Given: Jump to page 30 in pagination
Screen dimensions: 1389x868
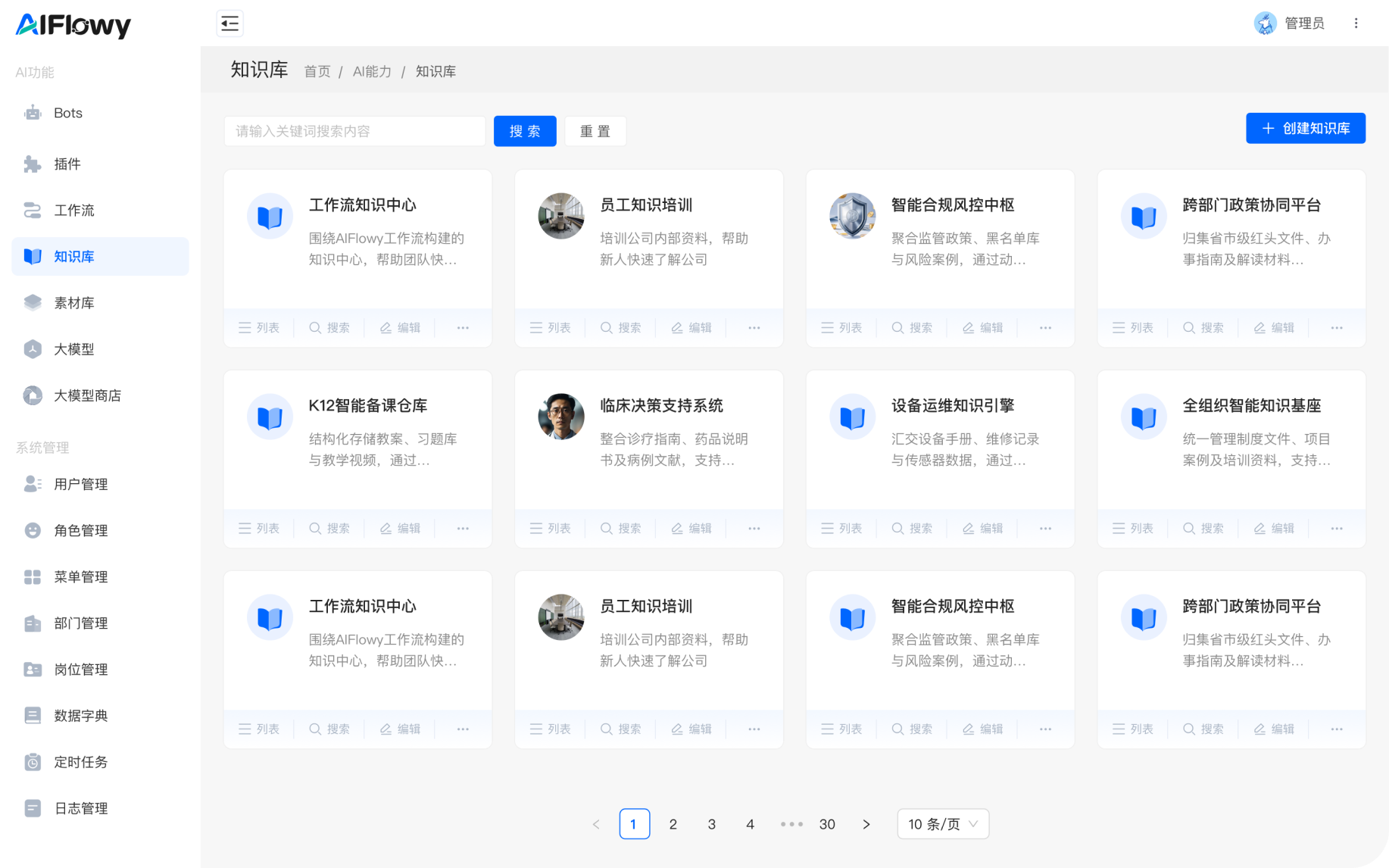Looking at the screenshot, I should (x=827, y=824).
